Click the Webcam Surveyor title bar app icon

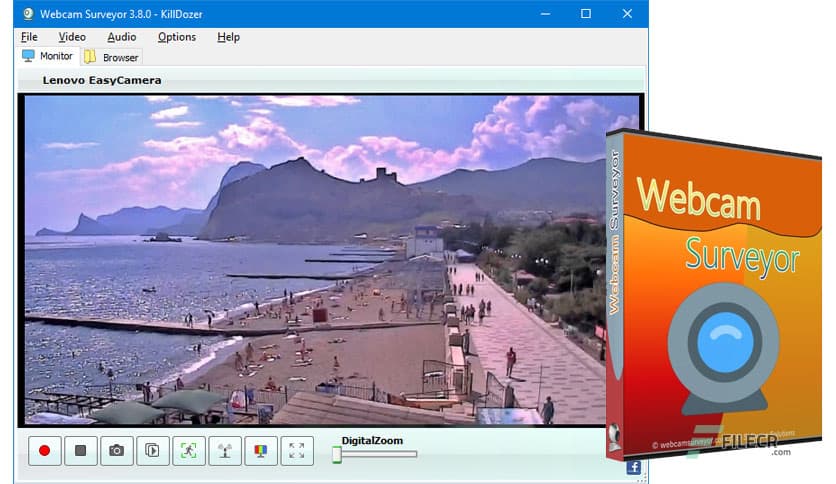tap(28, 14)
